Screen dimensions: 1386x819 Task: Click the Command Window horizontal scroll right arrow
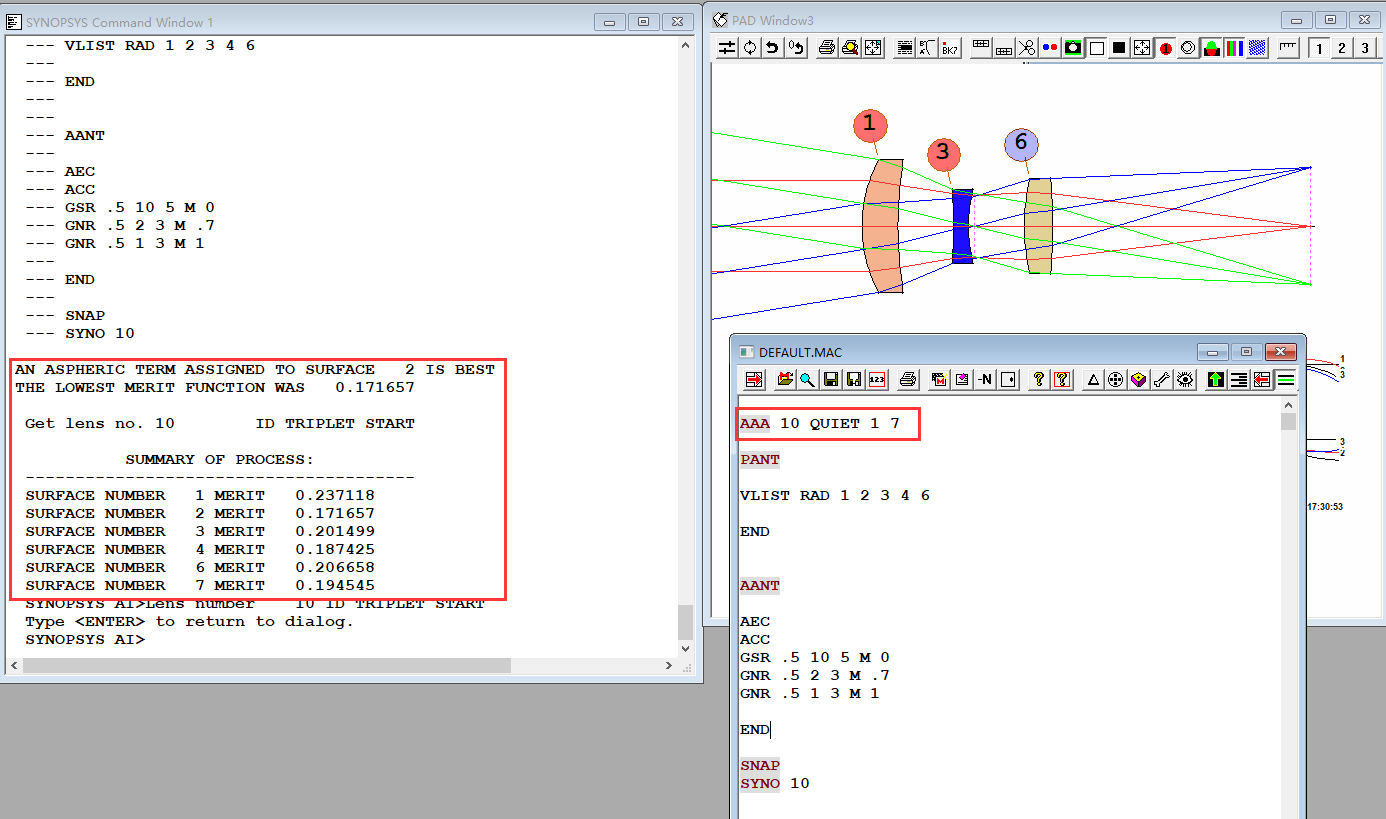click(668, 665)
